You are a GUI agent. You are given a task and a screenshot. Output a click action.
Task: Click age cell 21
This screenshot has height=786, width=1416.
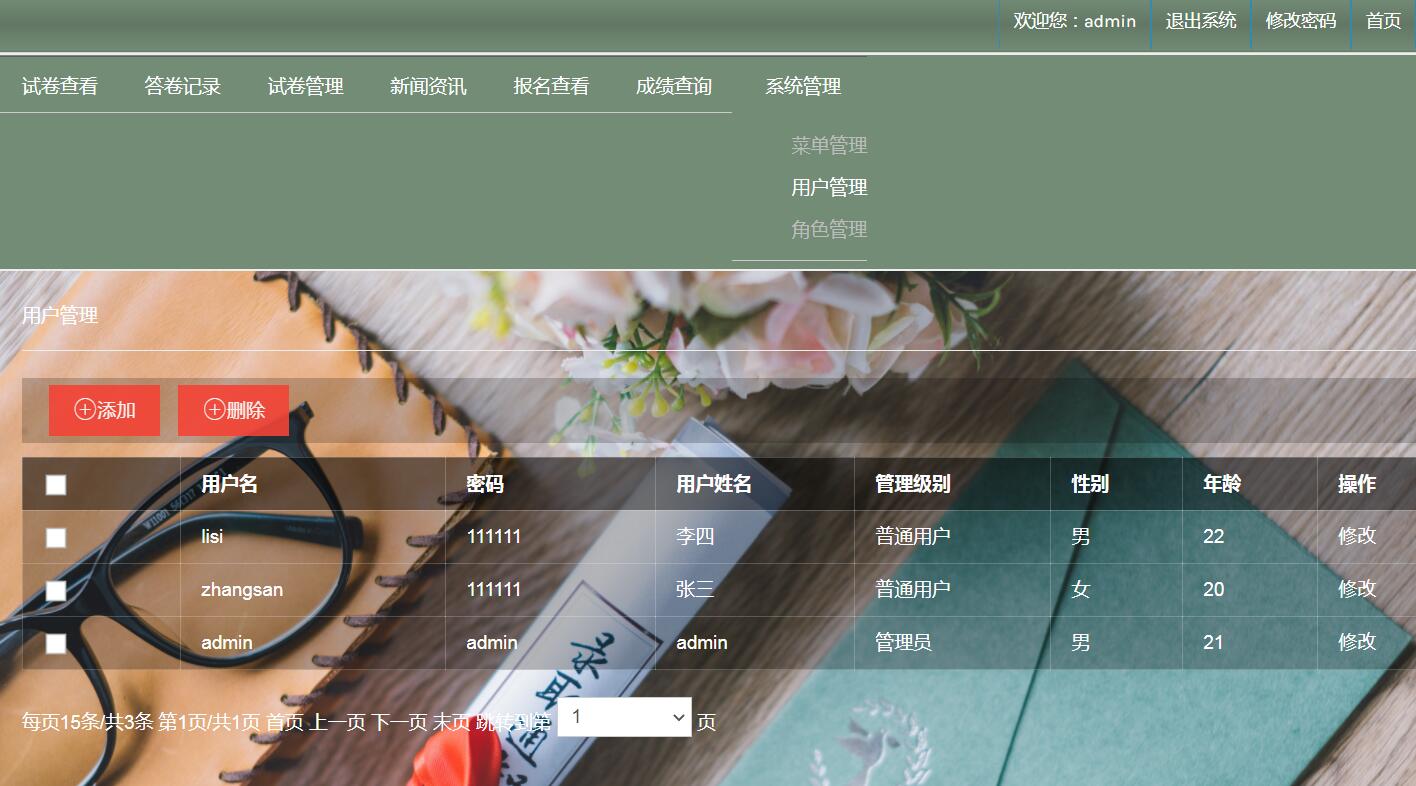[1214, 643]
